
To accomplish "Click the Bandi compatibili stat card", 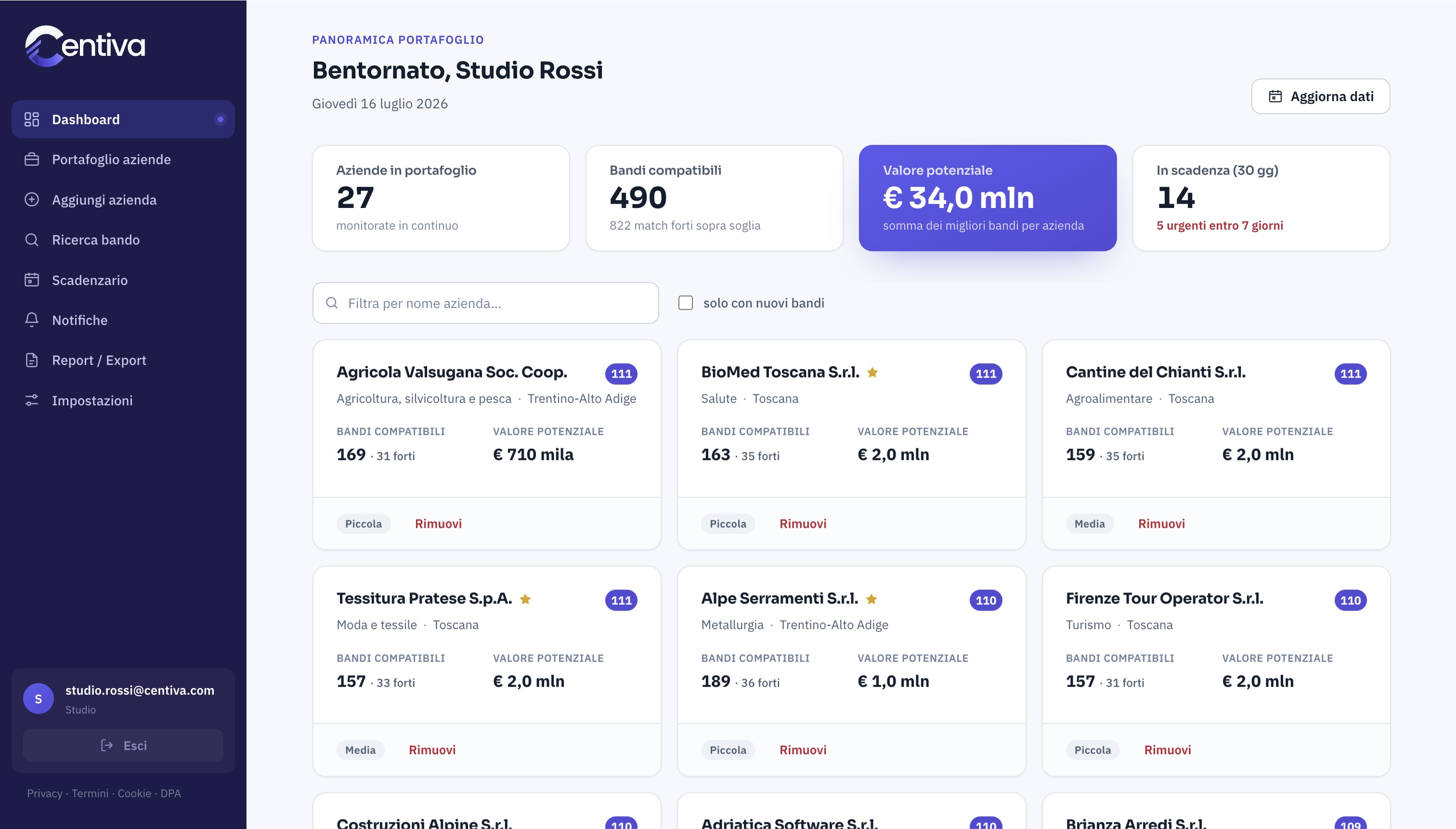I will (714, 198).
